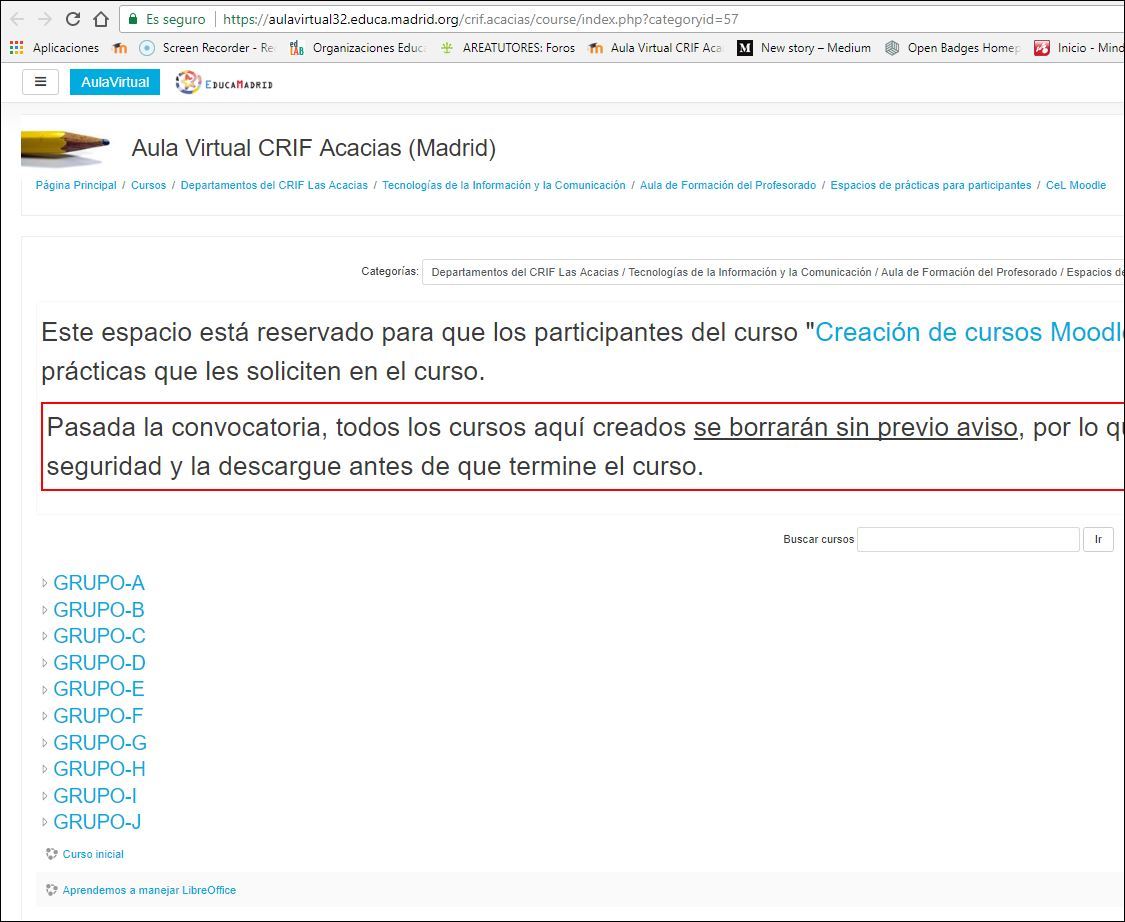
Task: Open Organizaciones Educ bookmark
Action: pyautogui.click(x=357, y=48)
